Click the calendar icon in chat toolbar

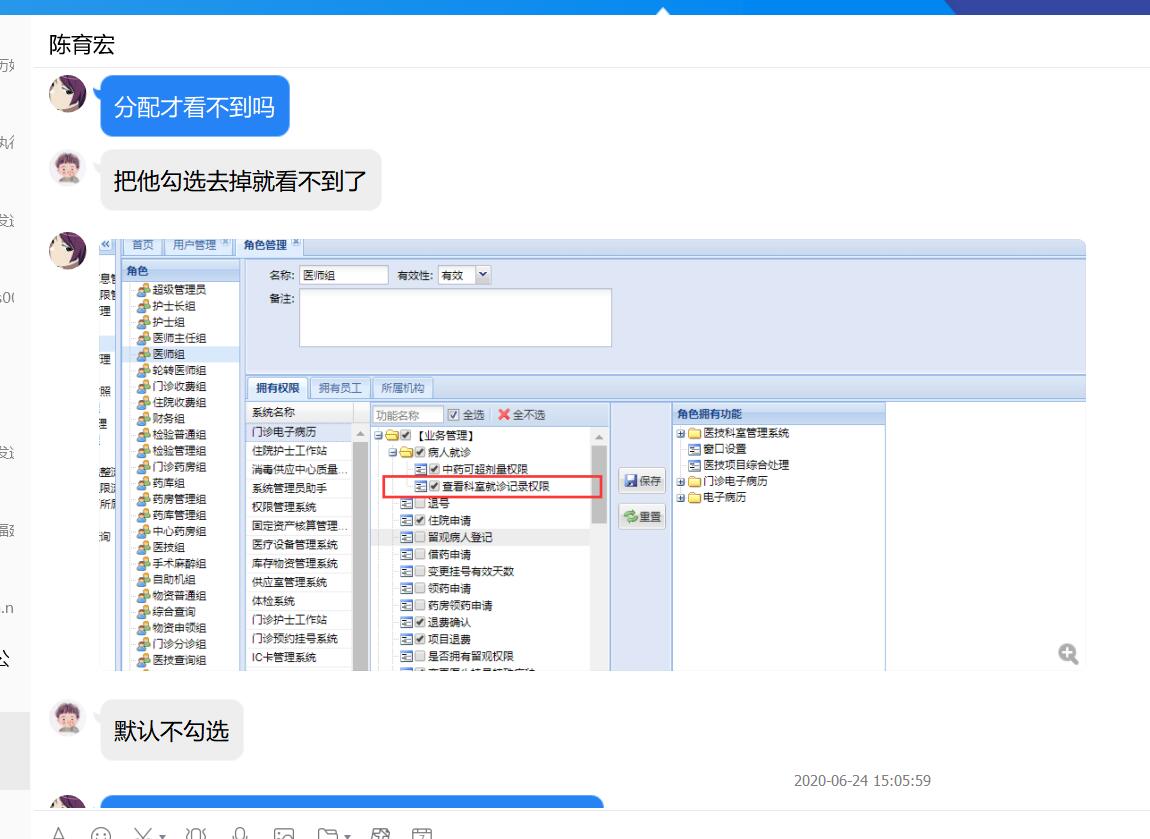422,834
